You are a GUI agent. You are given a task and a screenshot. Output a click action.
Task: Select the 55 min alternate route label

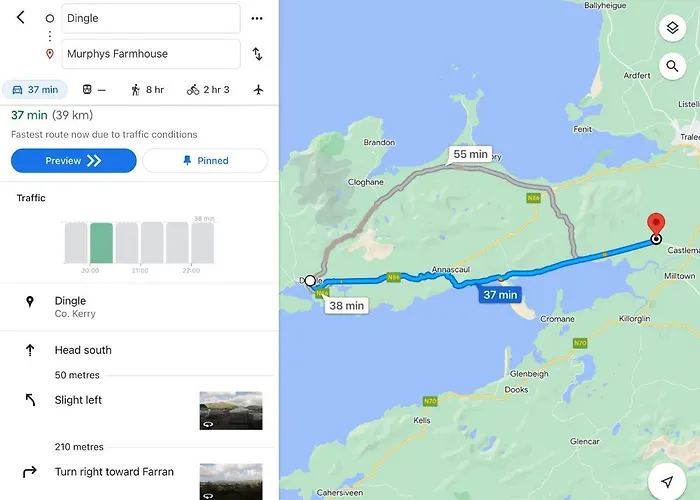coord(470,154)
